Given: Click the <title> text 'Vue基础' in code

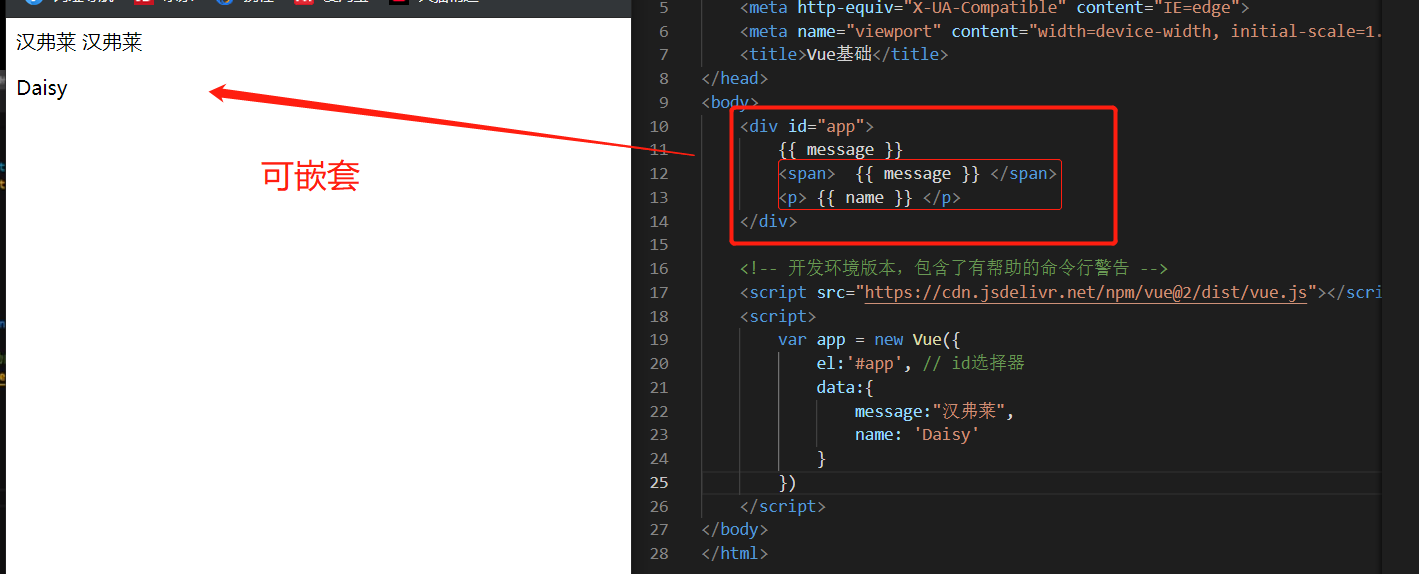Looking at the screenshot, I should (x=839, y=55).
